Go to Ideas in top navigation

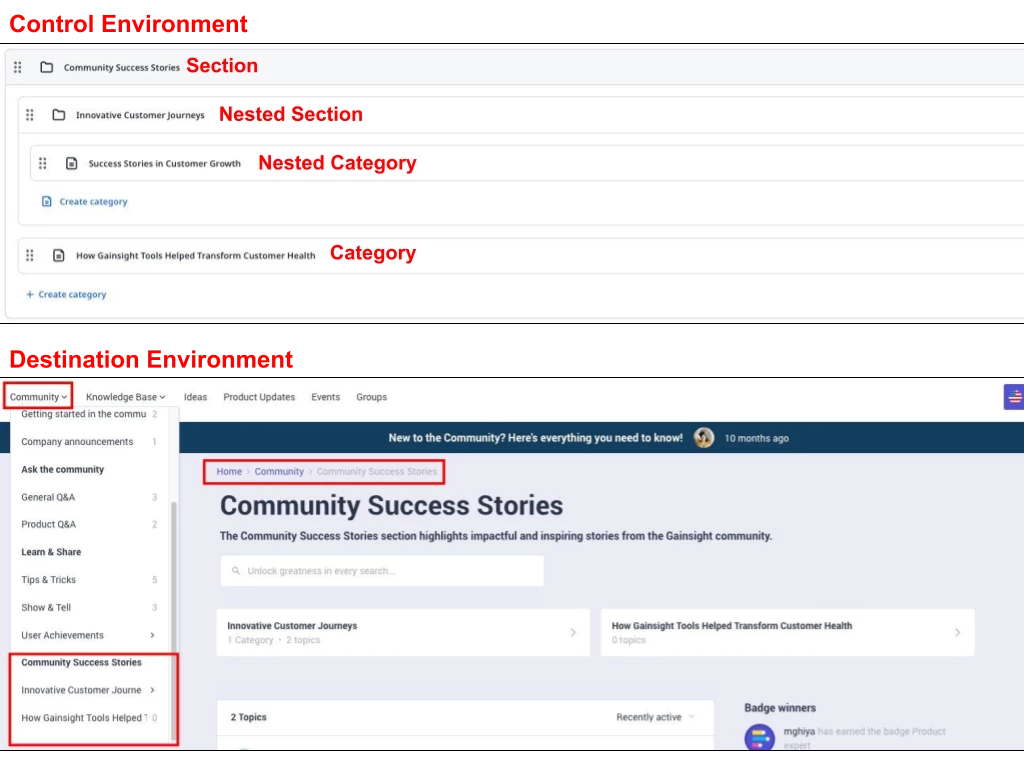195,397
